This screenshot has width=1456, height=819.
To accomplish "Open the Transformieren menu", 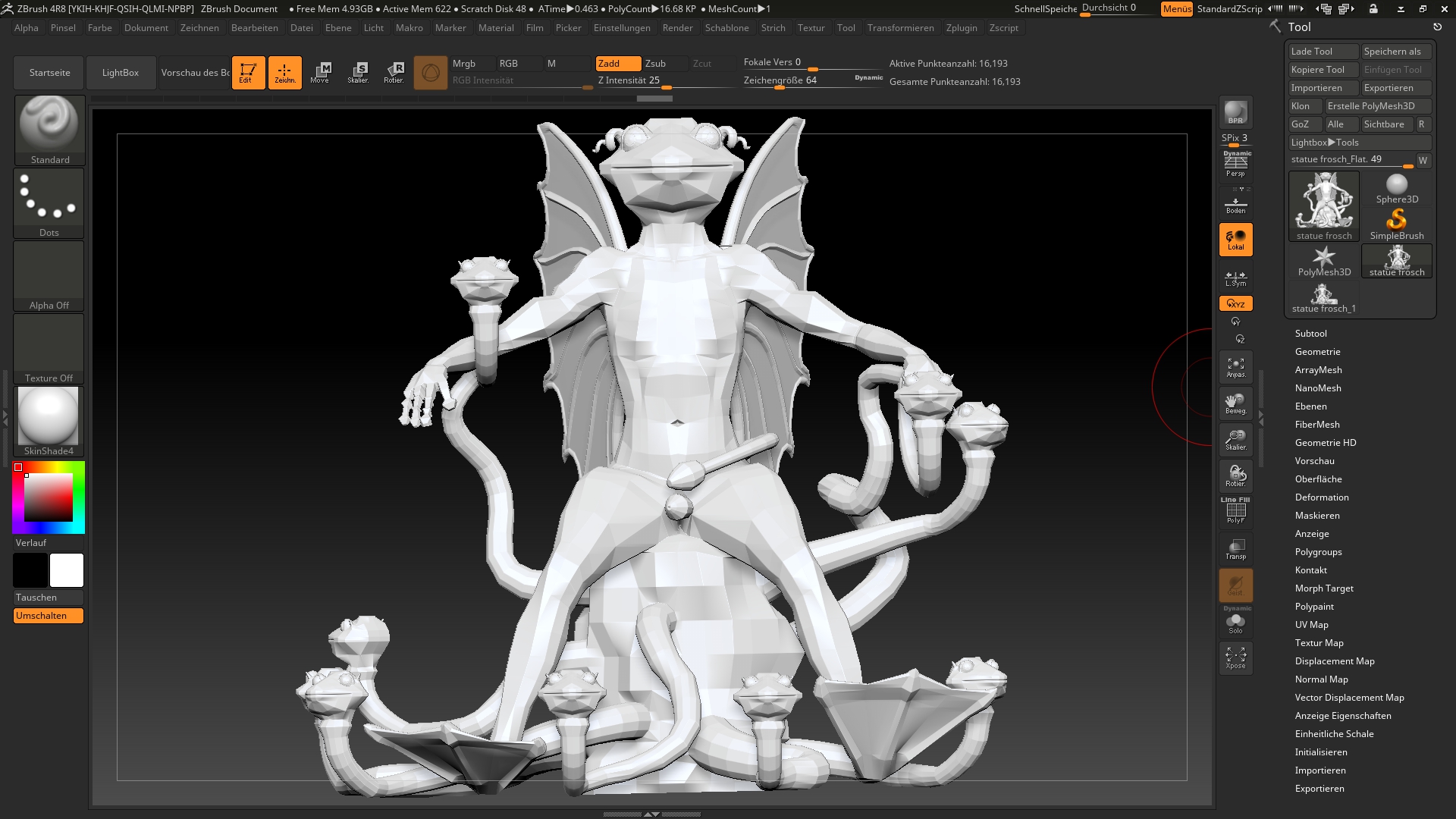I will tap(900, 28).
